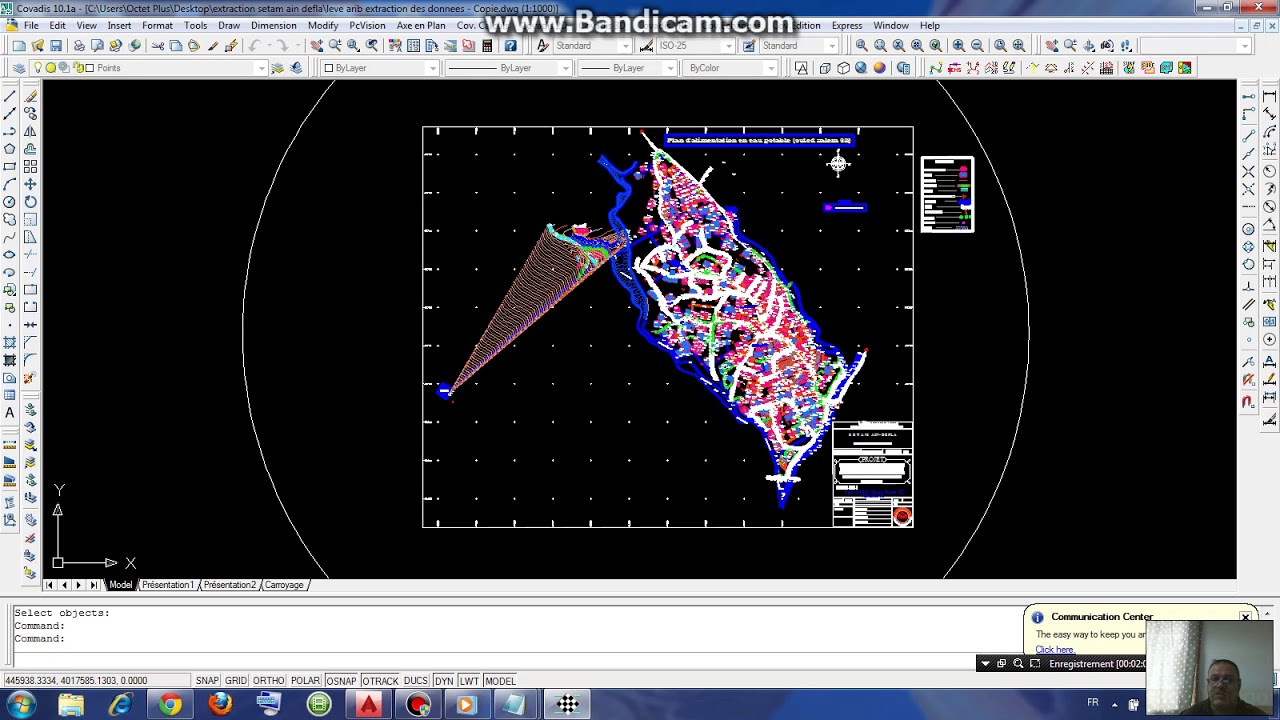Select the Line tool in the Draw toolbar
Screen dimensions: 1280x720
(10, 97)
